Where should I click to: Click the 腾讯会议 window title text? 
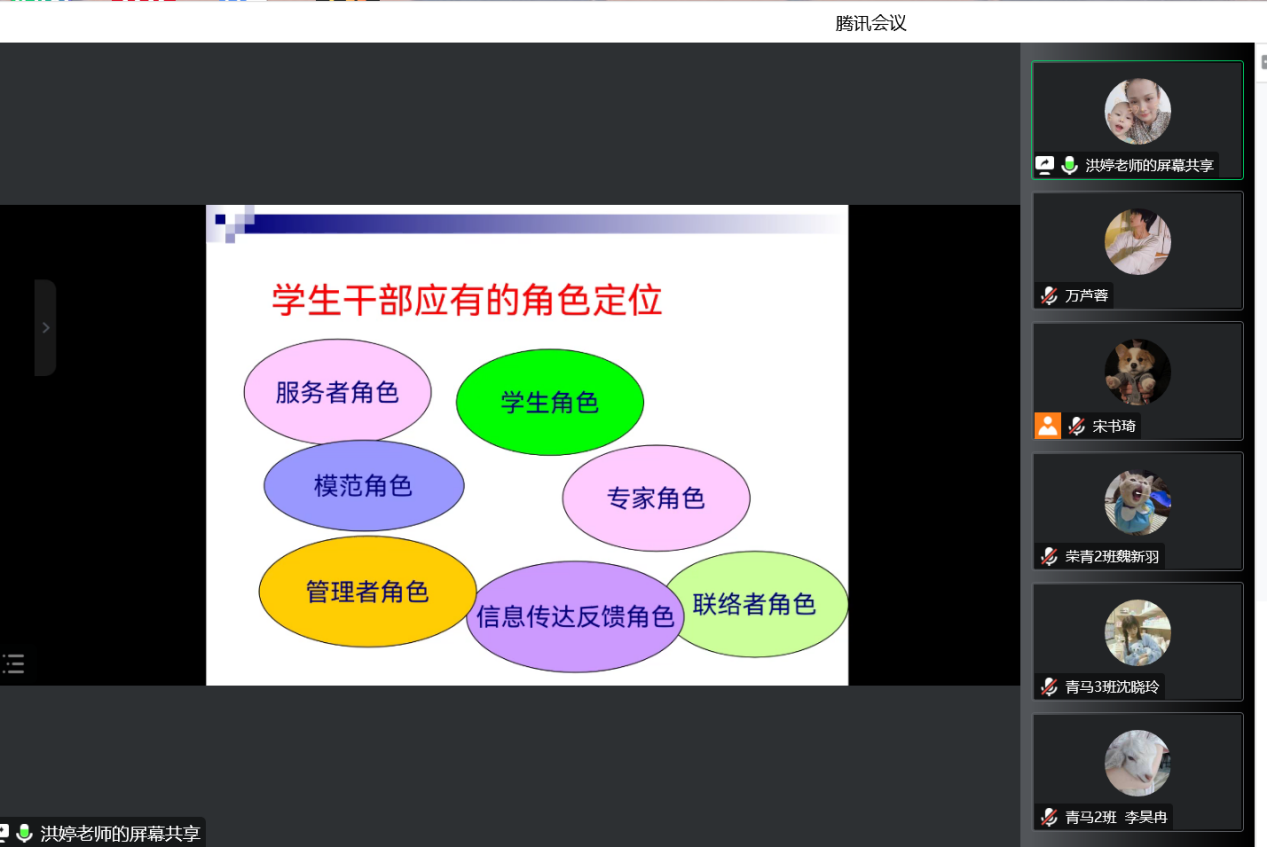pyautogui.click(x=870, y=23)
